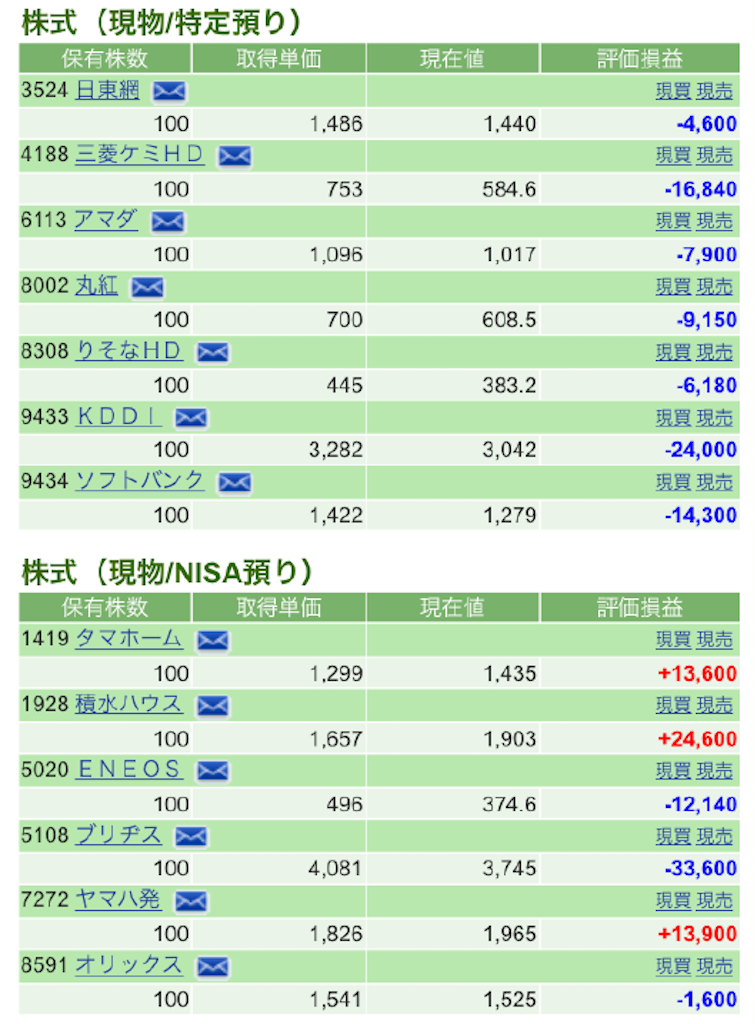This screenshot has width=755, height=1024.
Task: Click the mail icon next to りそなHD
Action: click(213, 353)
